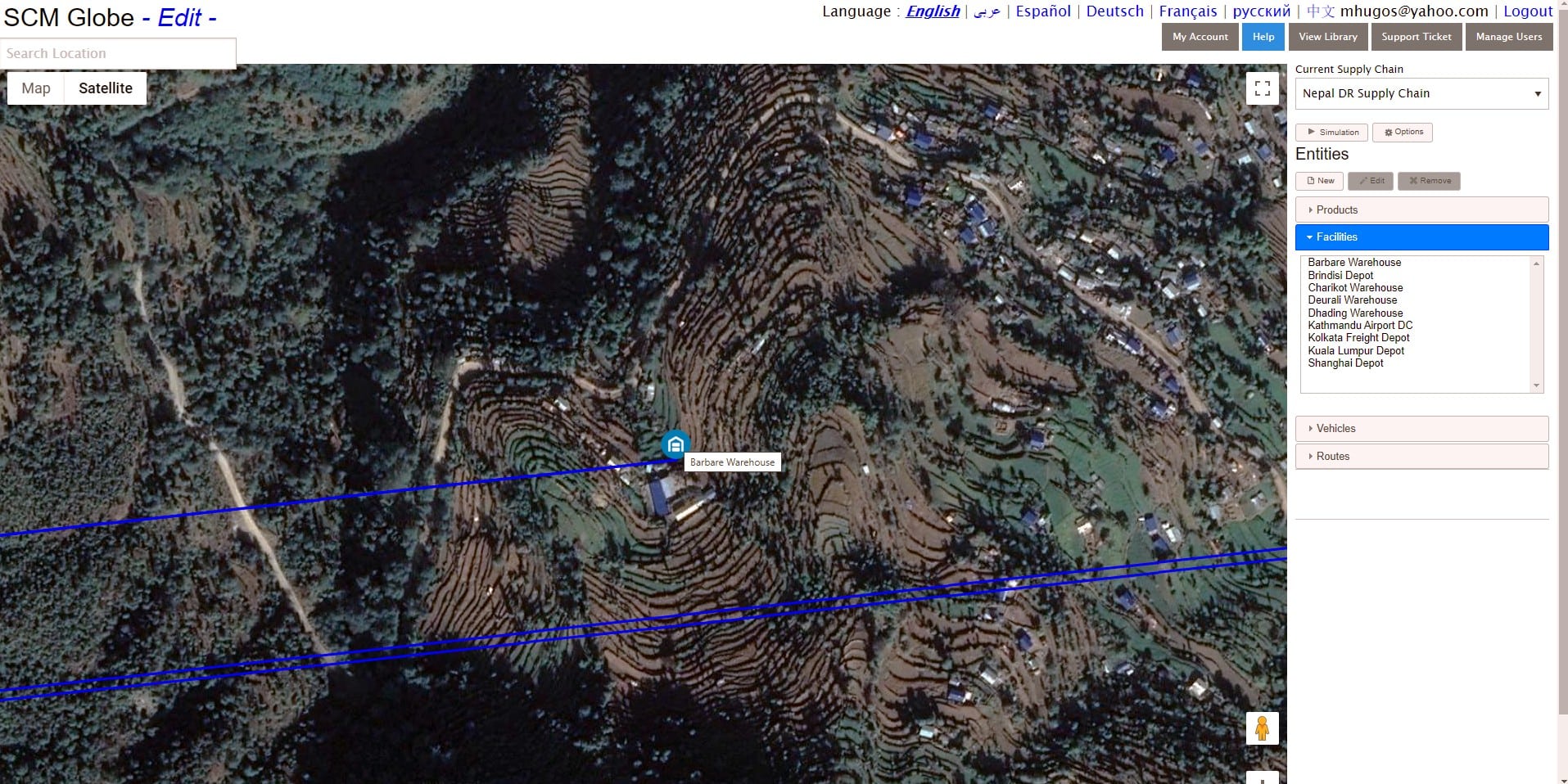Toggle fullscreen map view icon
Screen dimensions: 1568x784
pyautogui.click(x=1262, y=88)
